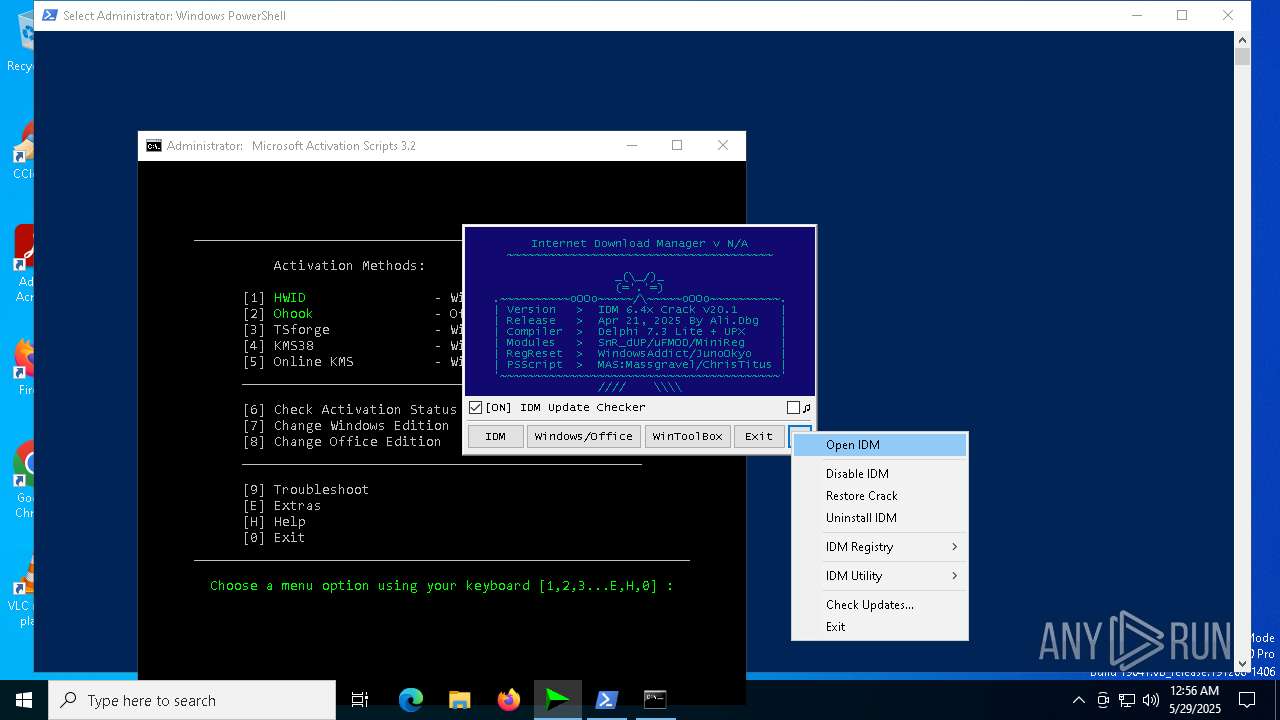The image size is (1280, 720).
Task: Show hidden system tray icons
Action: click(x=1079, y=700)
